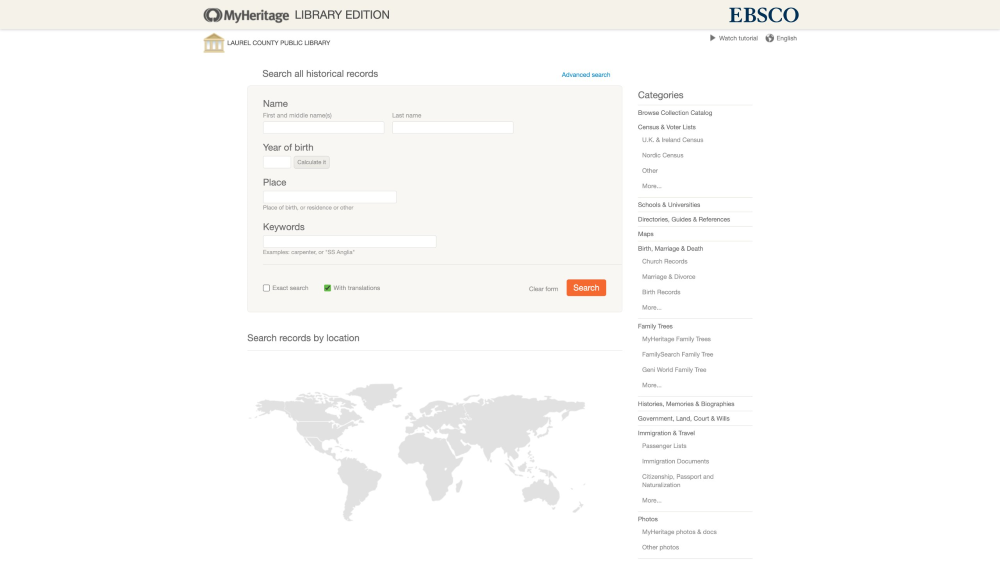
Task: Open Other photos subcategory
Action: pyautogui.click(x=660, y=548)
